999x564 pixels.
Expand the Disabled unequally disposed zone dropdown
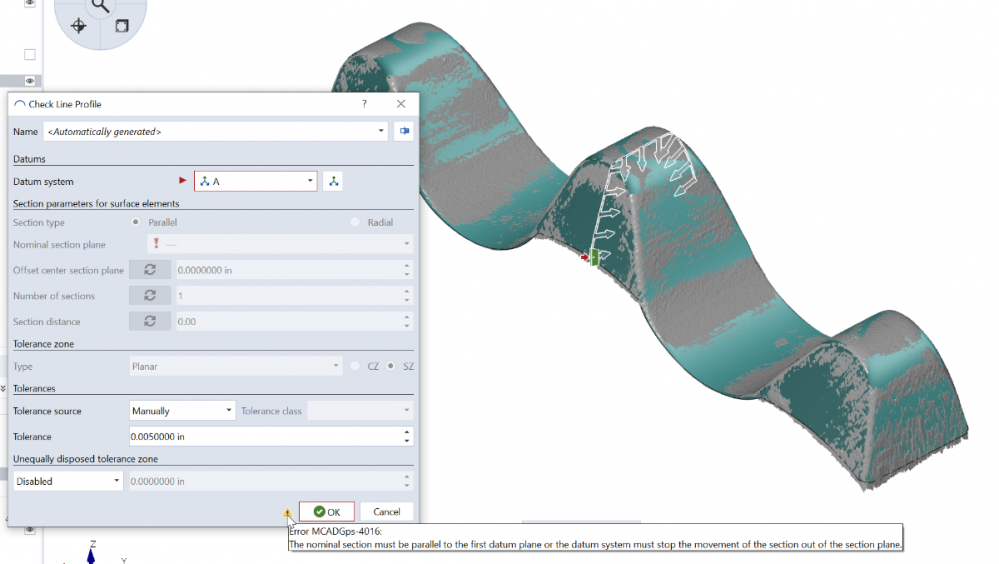[x=68, y=481]
